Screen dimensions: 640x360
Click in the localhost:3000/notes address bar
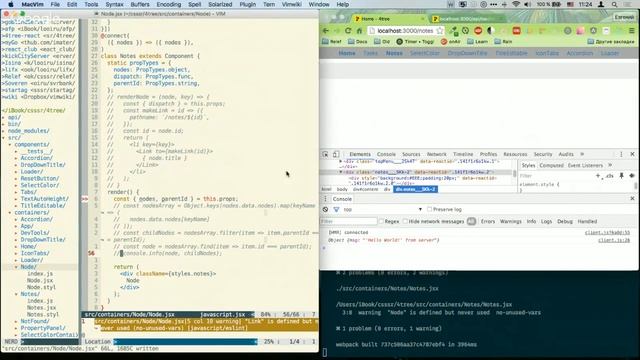pyautogui.click(x=404, y=31)
